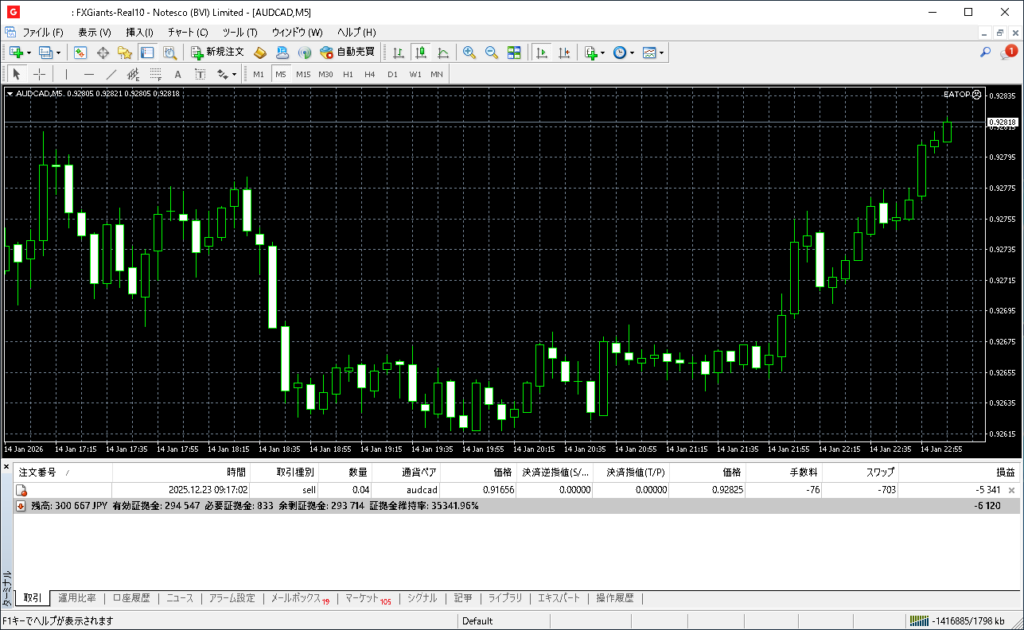Switch chart to candlestick display mode
1024x630 pixels.
click(x=420, y=52)
